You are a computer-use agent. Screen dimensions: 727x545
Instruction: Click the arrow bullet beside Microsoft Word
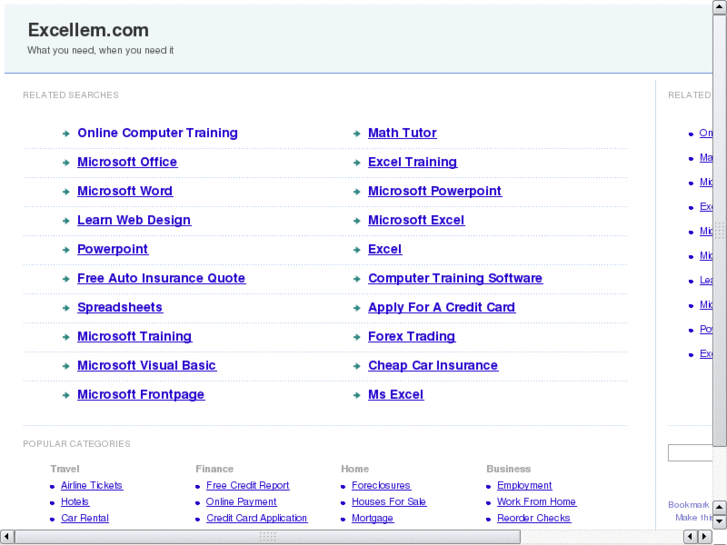click(x=66, y=191)
